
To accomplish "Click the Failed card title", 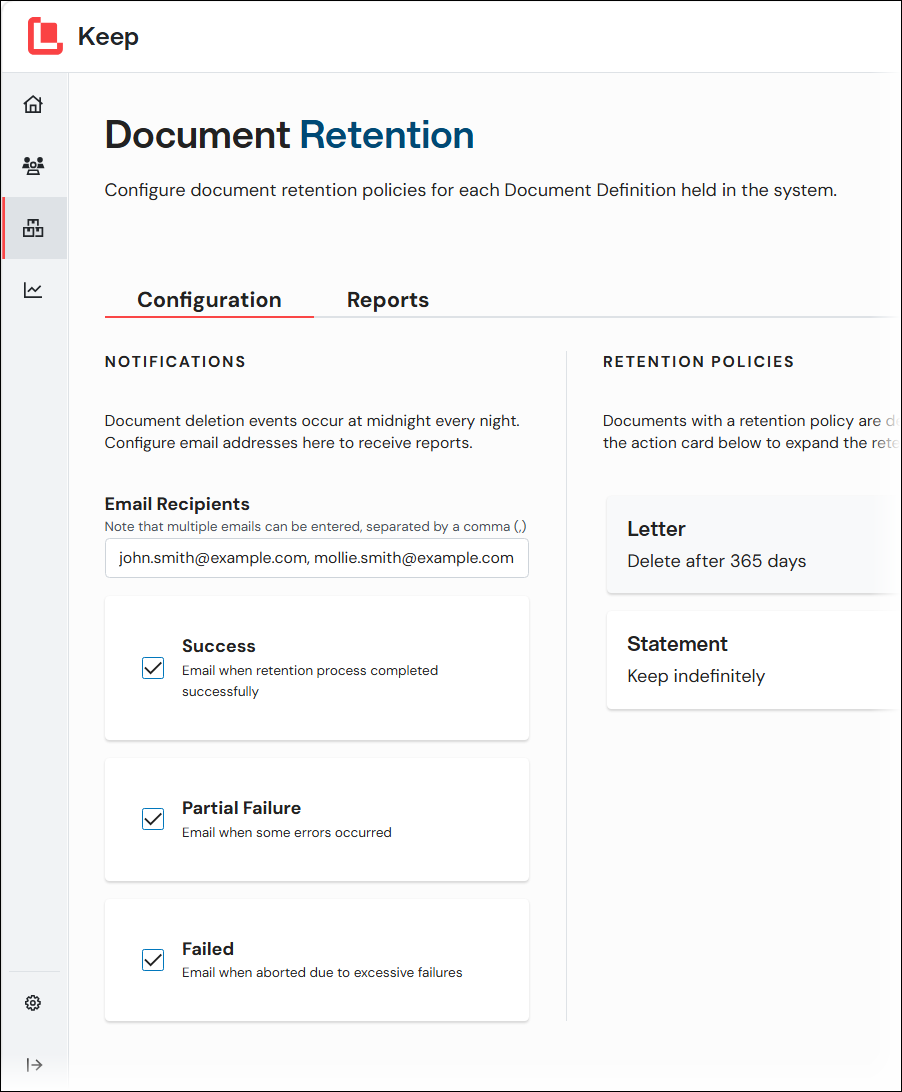I will [208, 949].
